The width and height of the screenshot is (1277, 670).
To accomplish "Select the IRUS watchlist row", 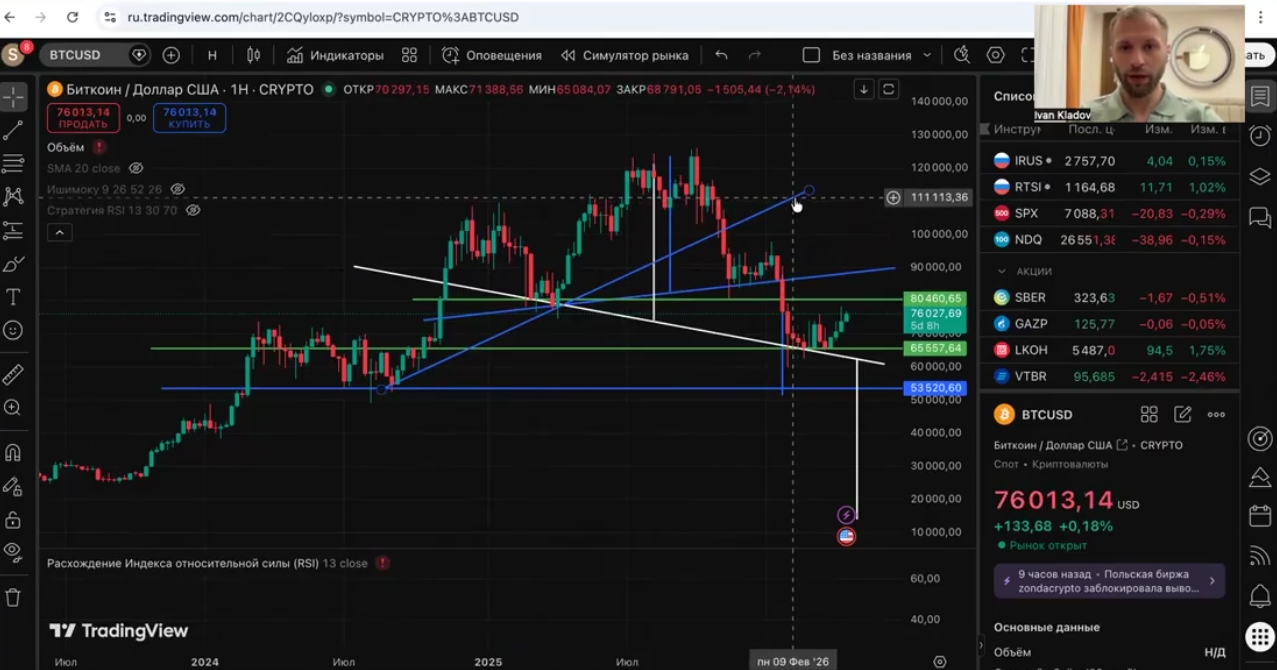I will 1110,160.
